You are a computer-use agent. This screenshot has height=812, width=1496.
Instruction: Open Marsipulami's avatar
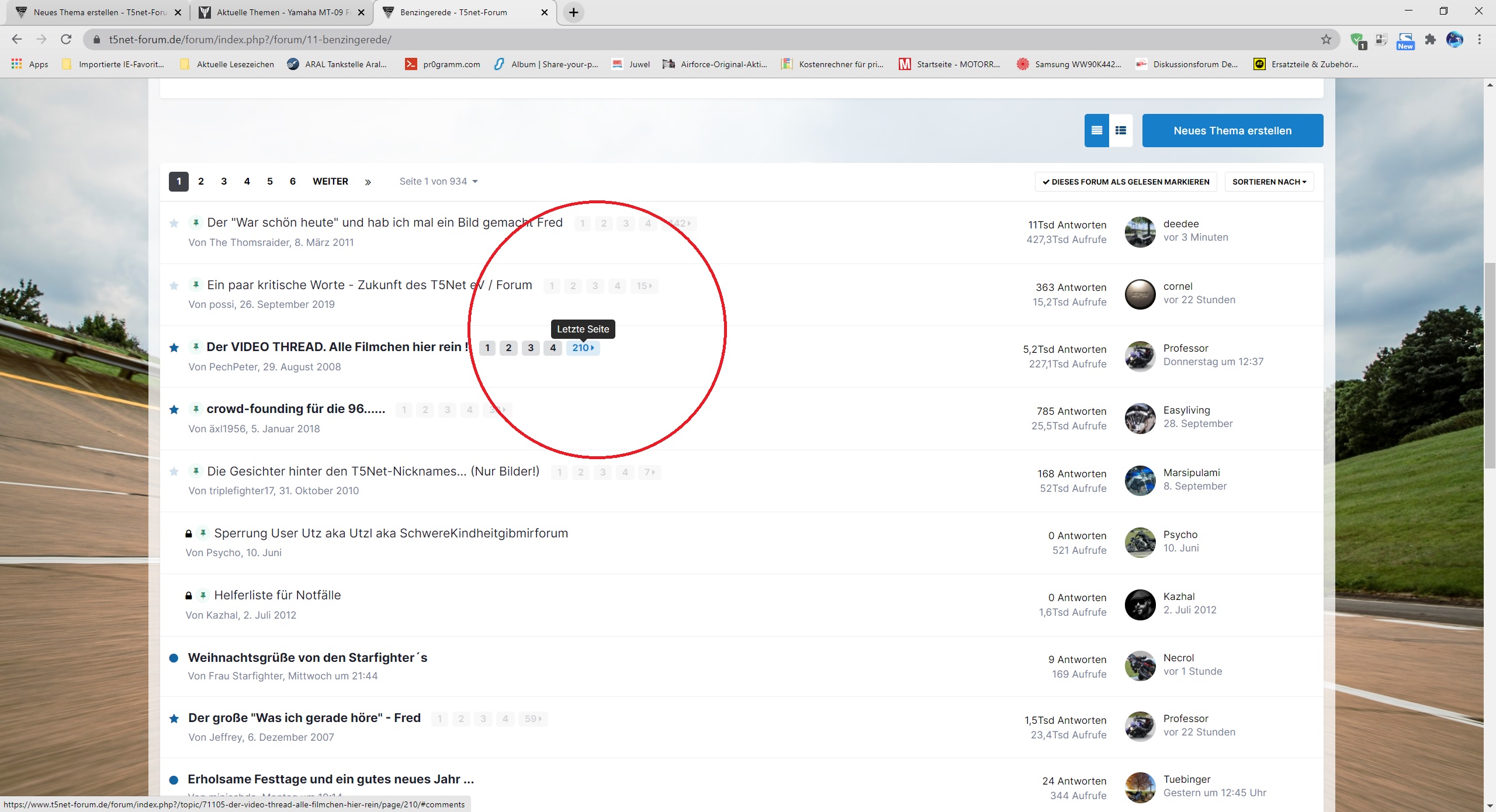click(1140, 481)
